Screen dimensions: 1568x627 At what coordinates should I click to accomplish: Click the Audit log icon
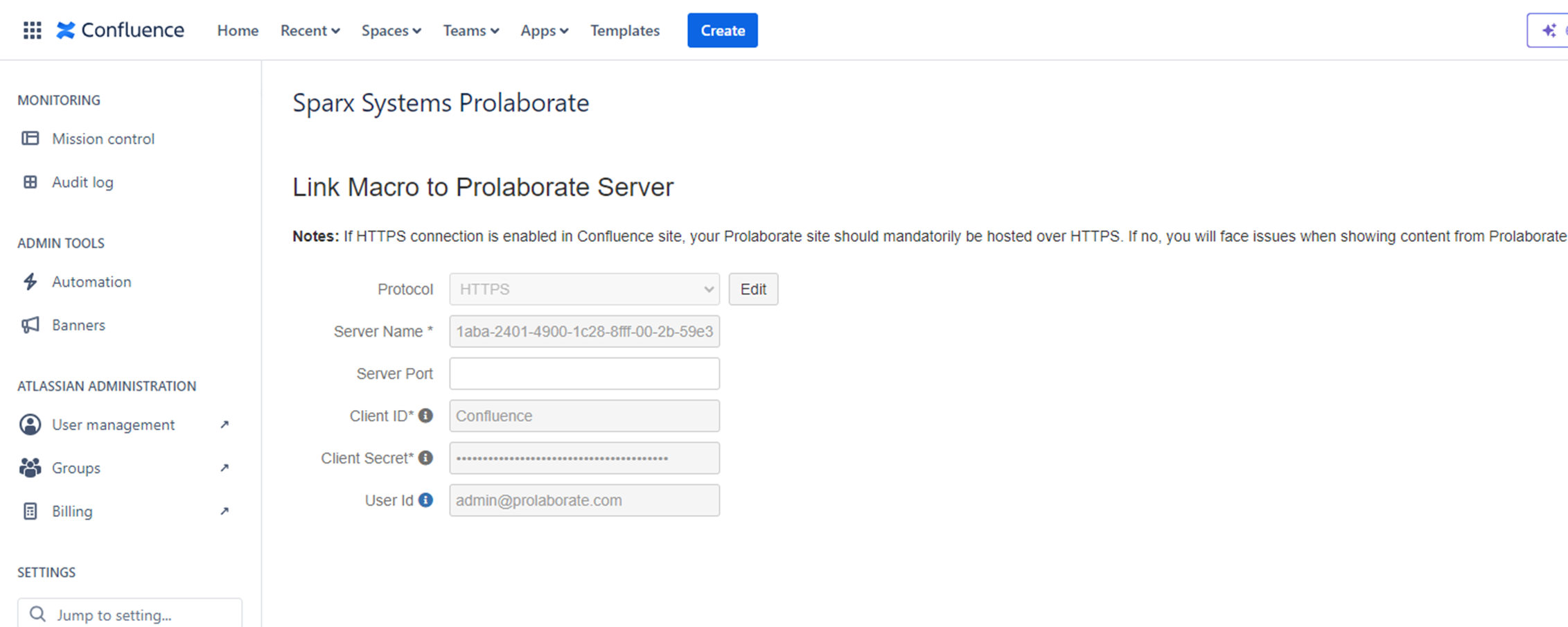click(30, 182)
